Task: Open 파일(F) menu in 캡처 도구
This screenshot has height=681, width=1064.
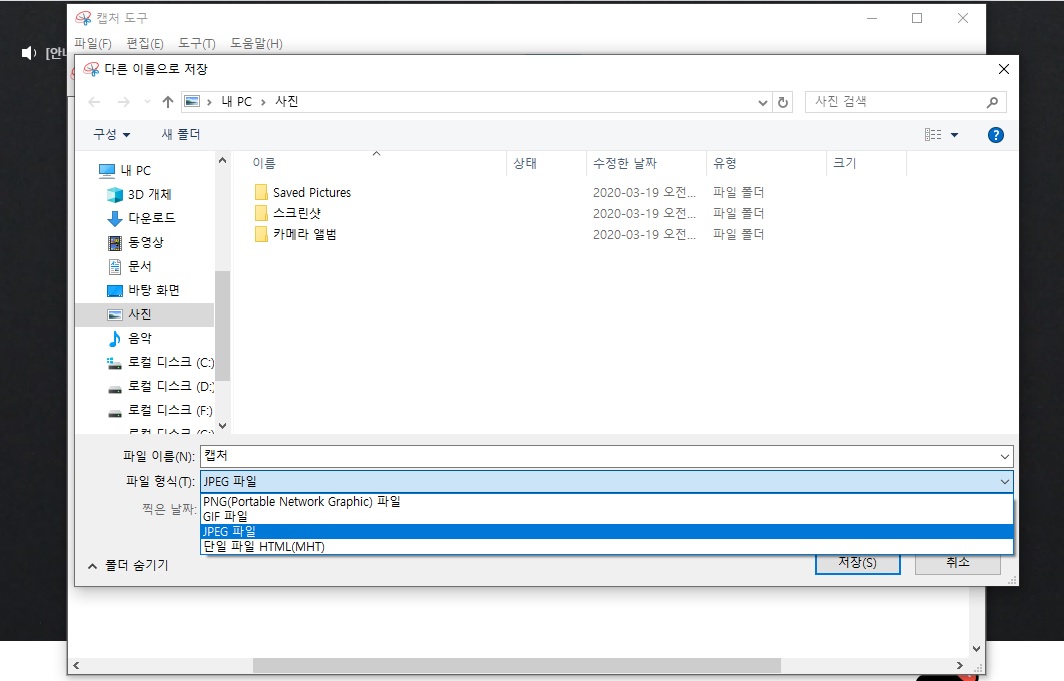Action: click(93, 43)
